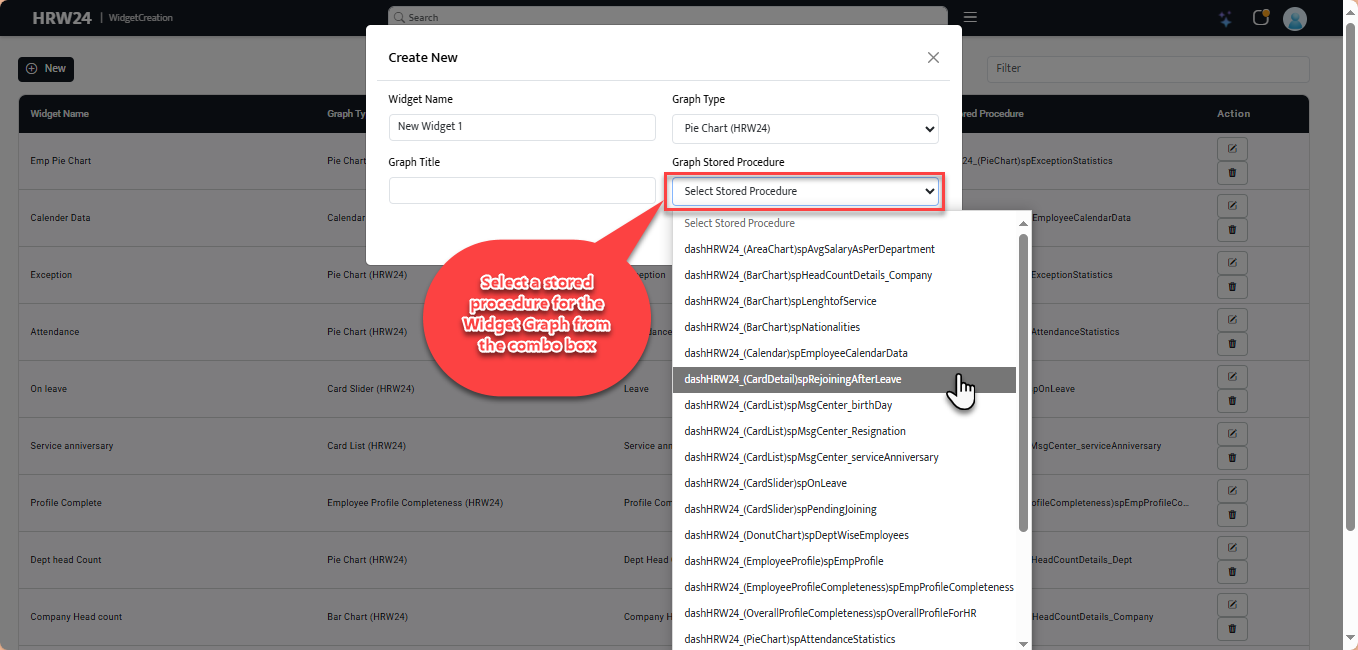Expand the Graph Type dropdown
1358x650 pixels.
(805, 128)
